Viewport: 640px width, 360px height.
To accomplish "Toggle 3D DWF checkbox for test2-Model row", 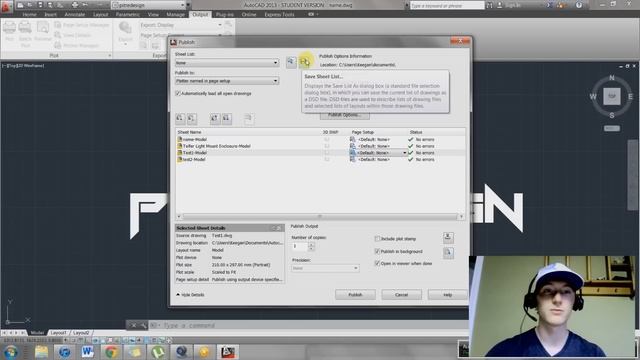I will point(327,160).
